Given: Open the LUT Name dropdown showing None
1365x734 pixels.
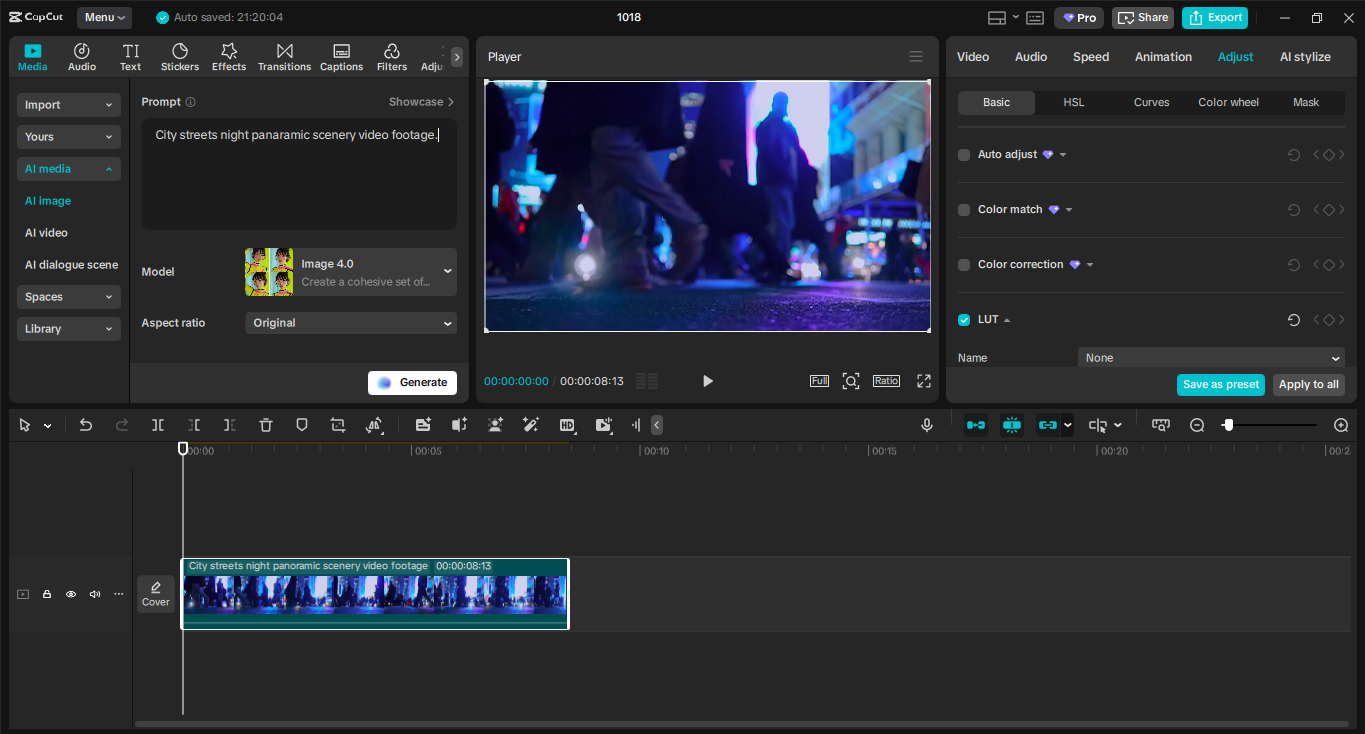Looking at the screenshot, I should pyautogui.click(x=1210, y=357).
